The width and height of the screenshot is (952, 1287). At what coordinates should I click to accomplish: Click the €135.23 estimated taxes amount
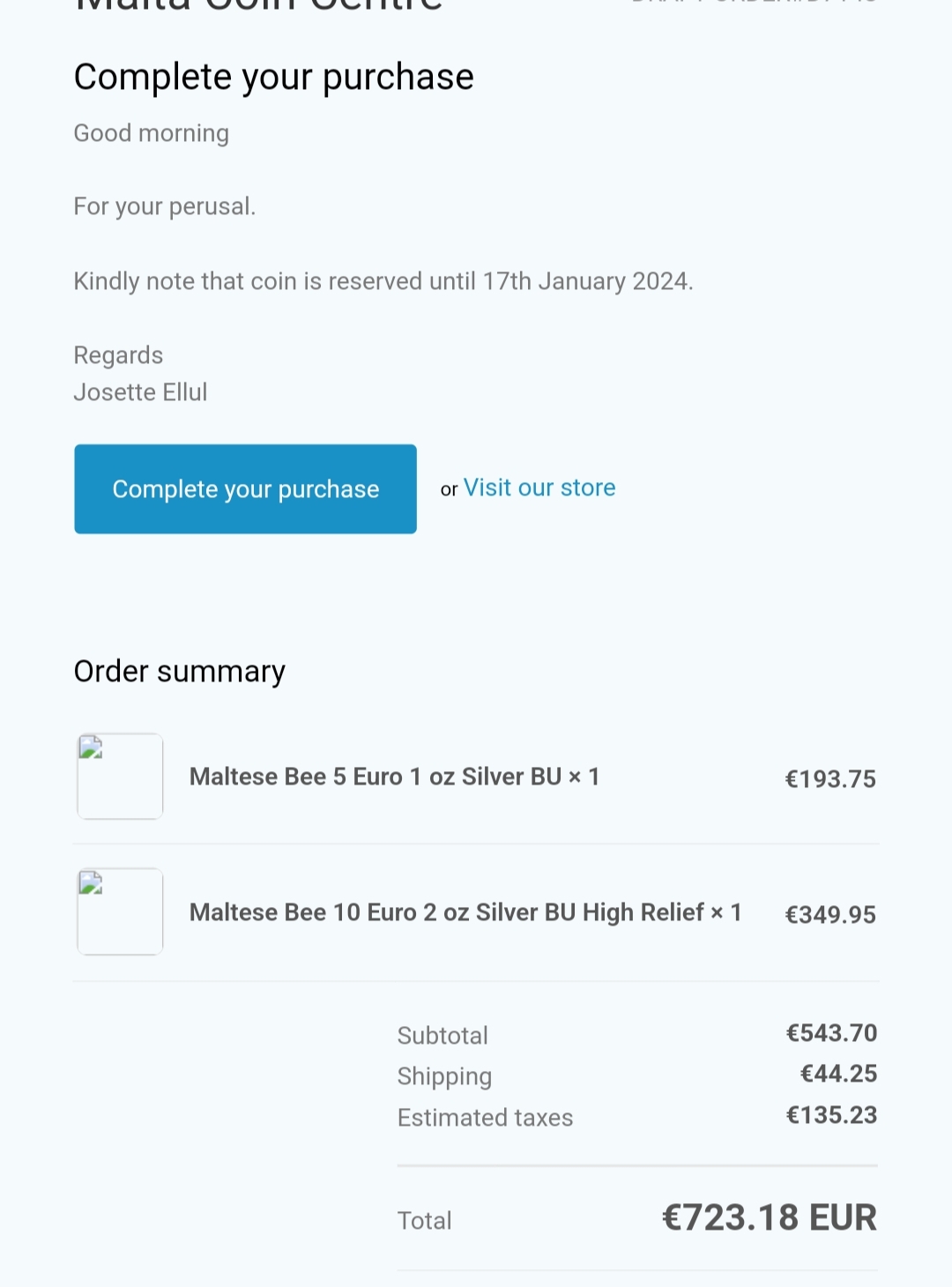click(831, 1115)
